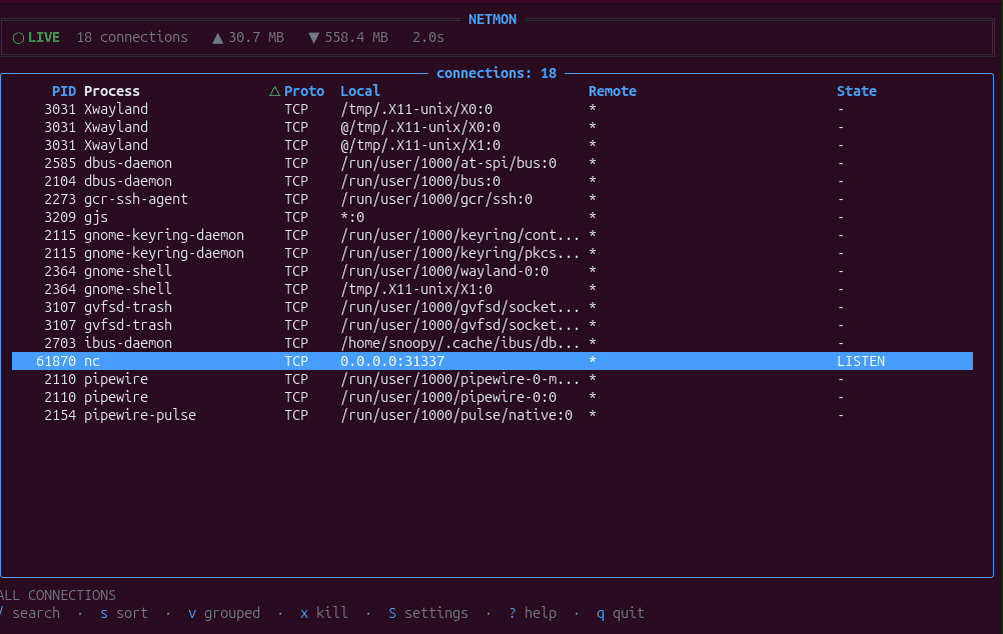Click the upload arrow showing 30.7 MB
This screenshot has width=1003, height=634.
coord(217,38)
